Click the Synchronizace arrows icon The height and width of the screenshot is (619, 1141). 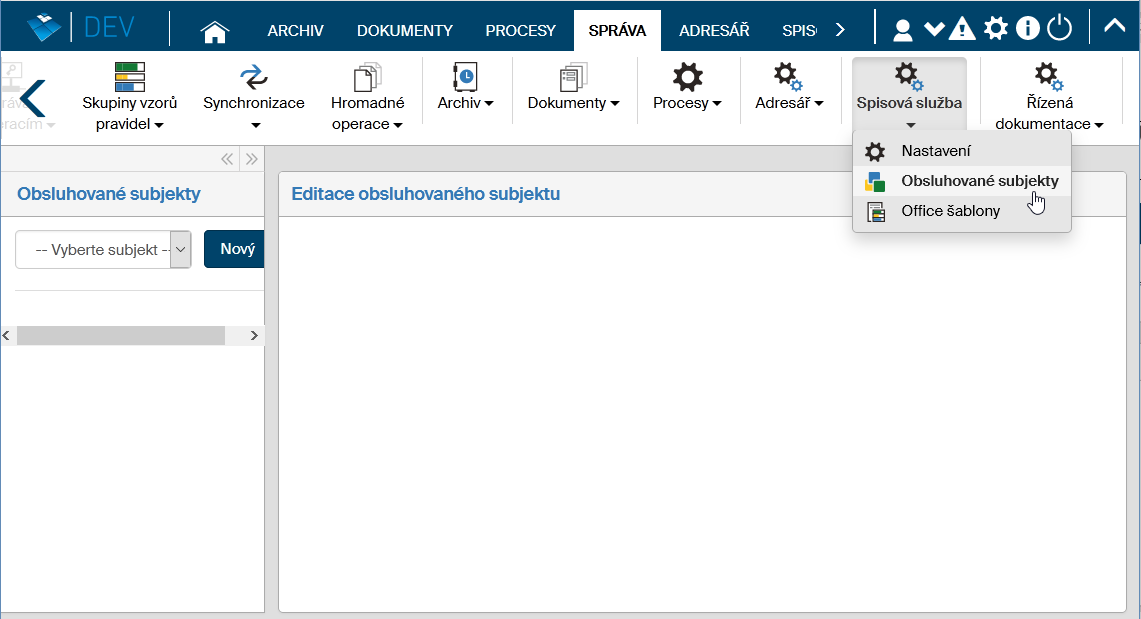254,77
